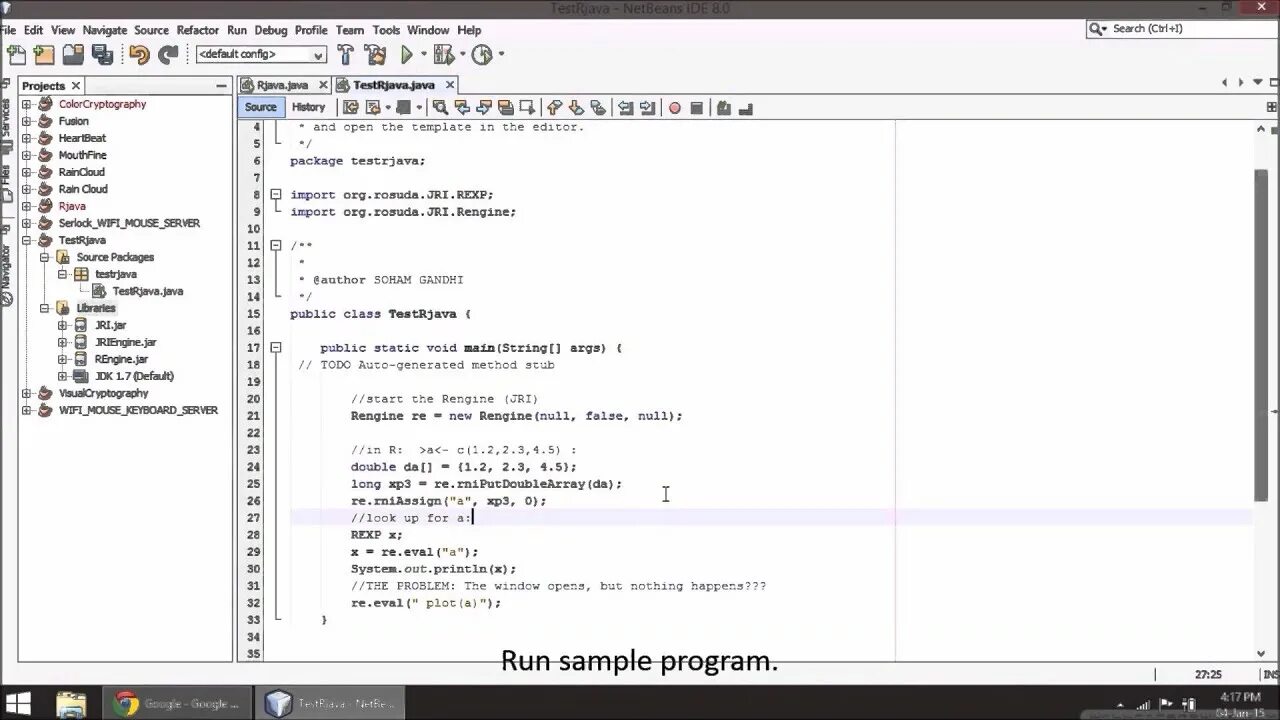
Task: Switch to Source view
Action: (x=260, y=108)
